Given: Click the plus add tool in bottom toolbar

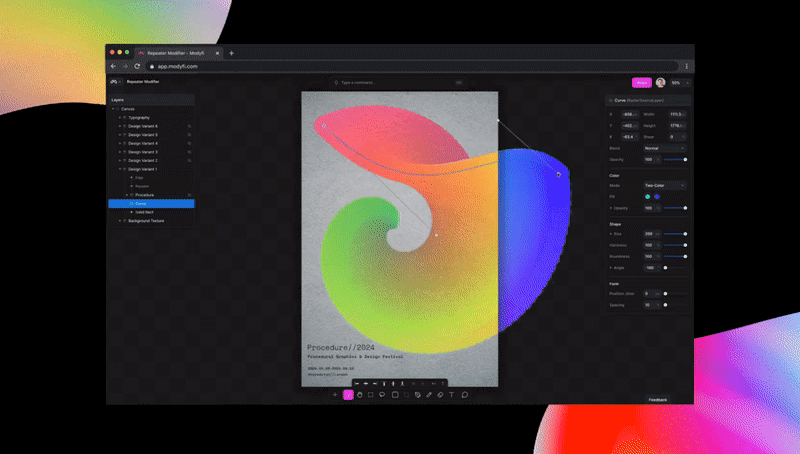Looking at the screenshot, I should click(x=335, y=395).
